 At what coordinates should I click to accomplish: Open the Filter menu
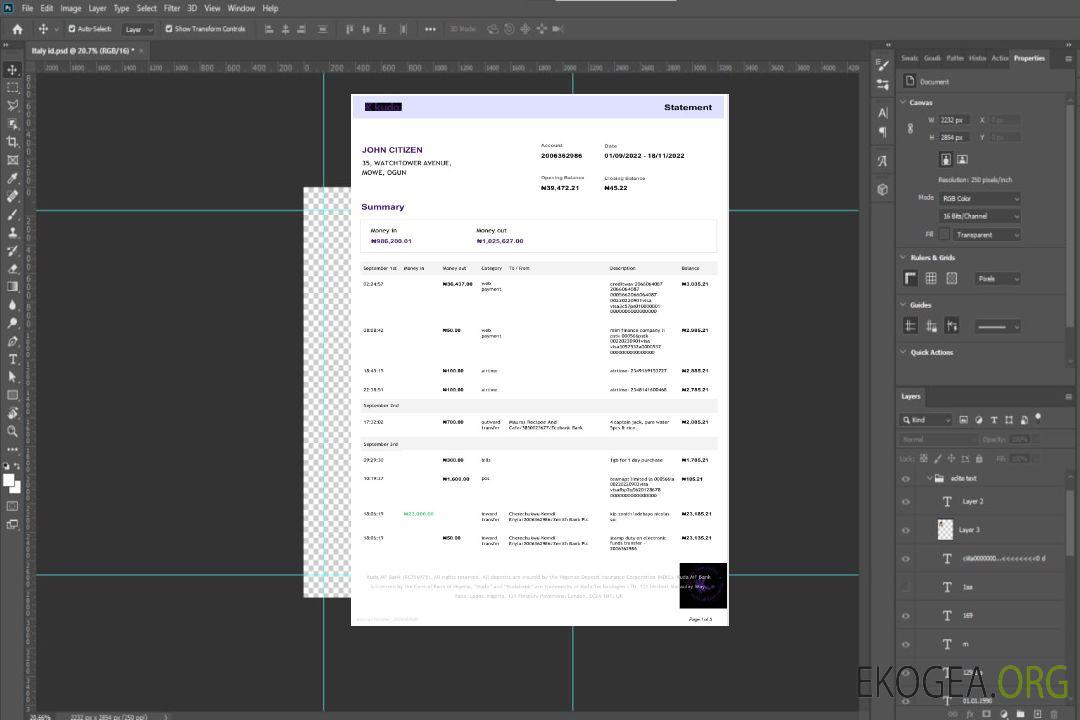coord(172,8)
